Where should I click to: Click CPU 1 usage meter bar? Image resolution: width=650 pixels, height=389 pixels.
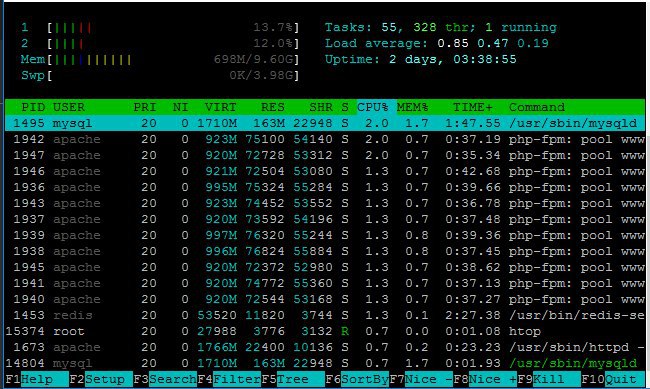pyautogui.click(x=173, y=27)
